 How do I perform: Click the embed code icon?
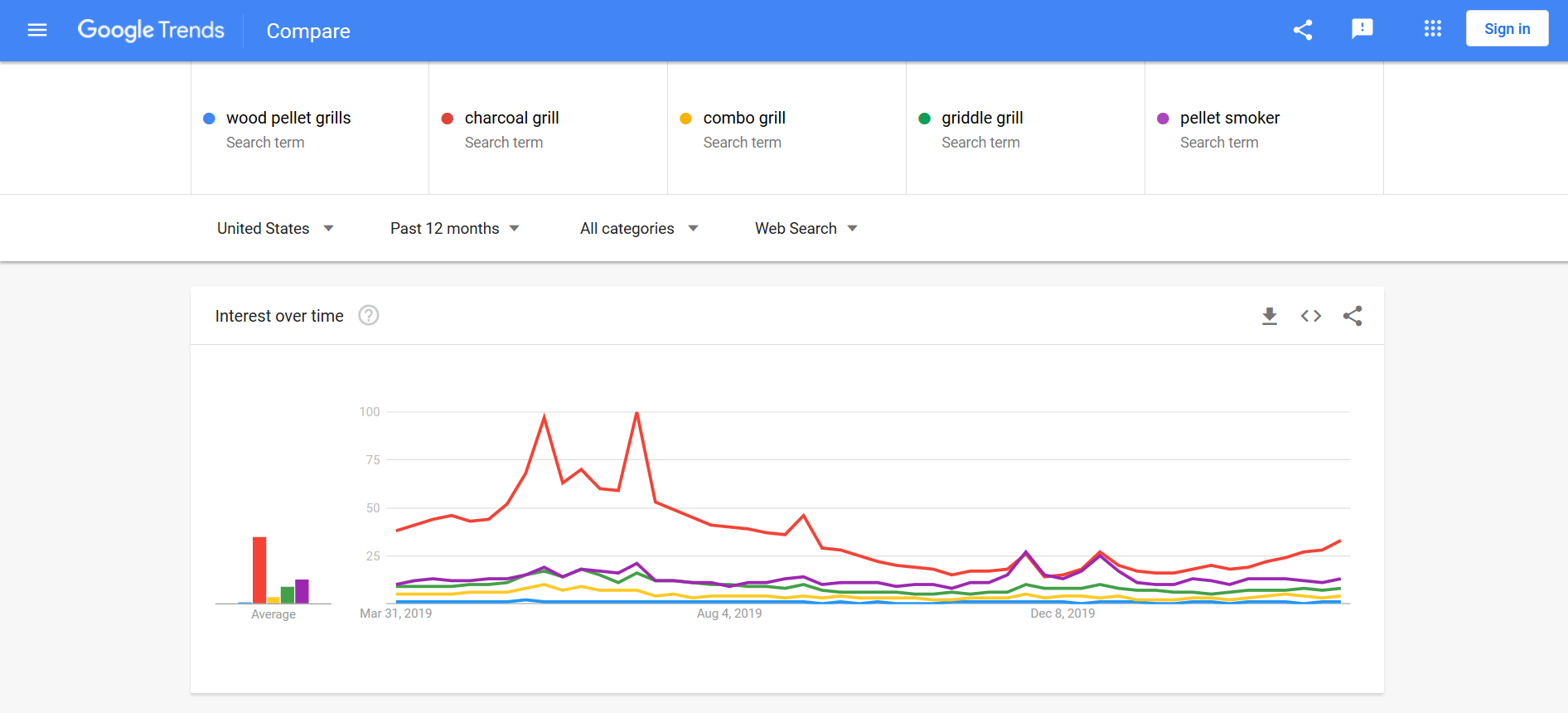point(1310,316)
